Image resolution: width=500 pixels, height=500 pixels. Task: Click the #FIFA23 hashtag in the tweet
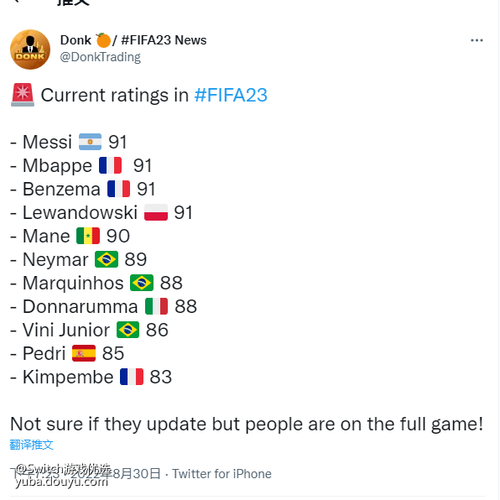coord(231,95)
